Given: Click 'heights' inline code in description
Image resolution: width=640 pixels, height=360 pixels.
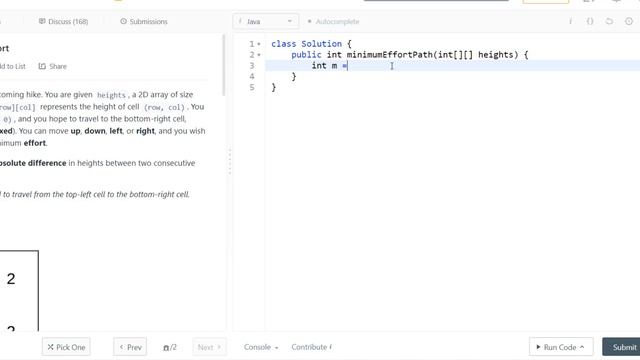Looking at the screenshot, I should [x=111, y=95].
